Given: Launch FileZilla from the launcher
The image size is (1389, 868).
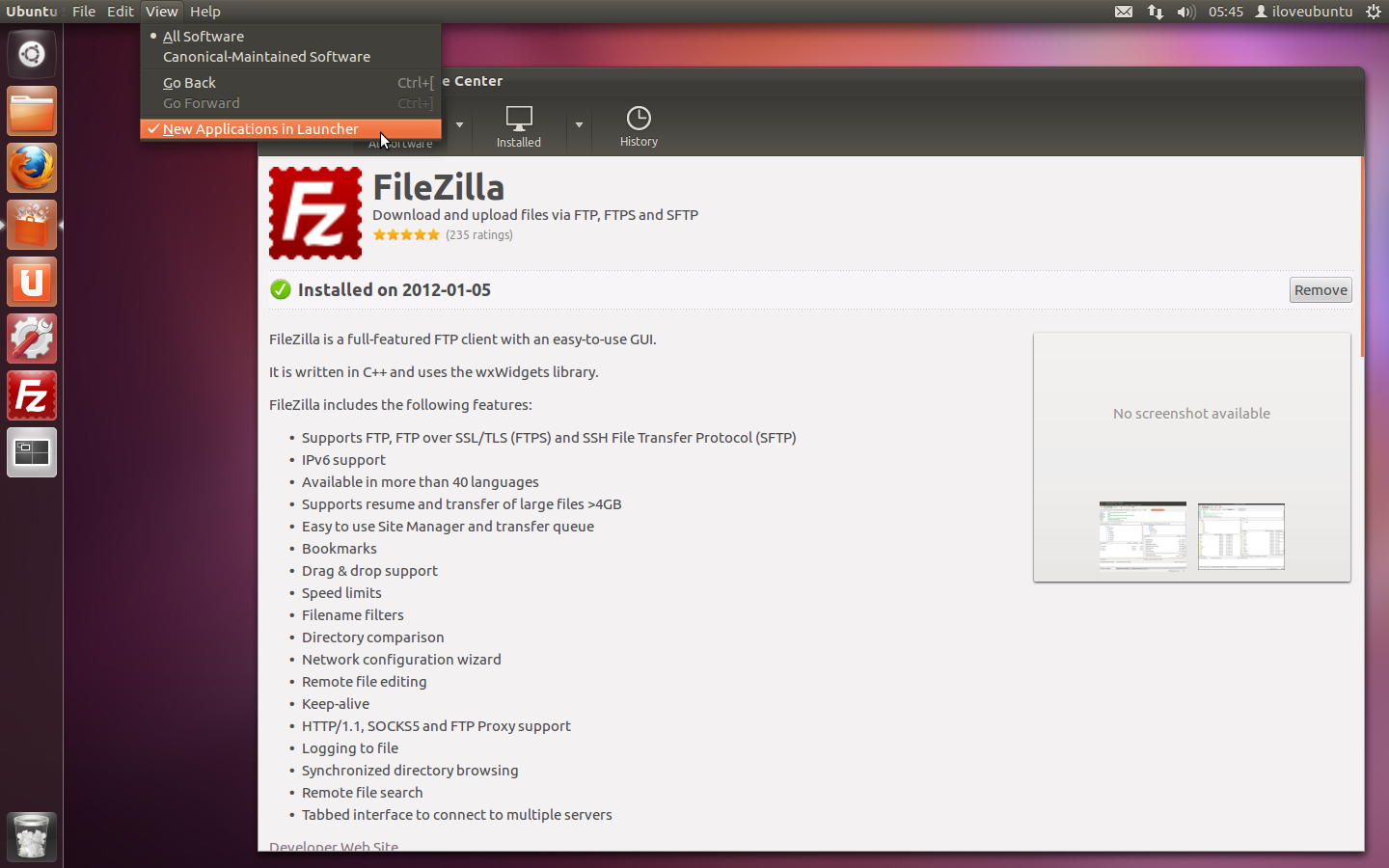Looking at the screenshot, I should point(32,395).
